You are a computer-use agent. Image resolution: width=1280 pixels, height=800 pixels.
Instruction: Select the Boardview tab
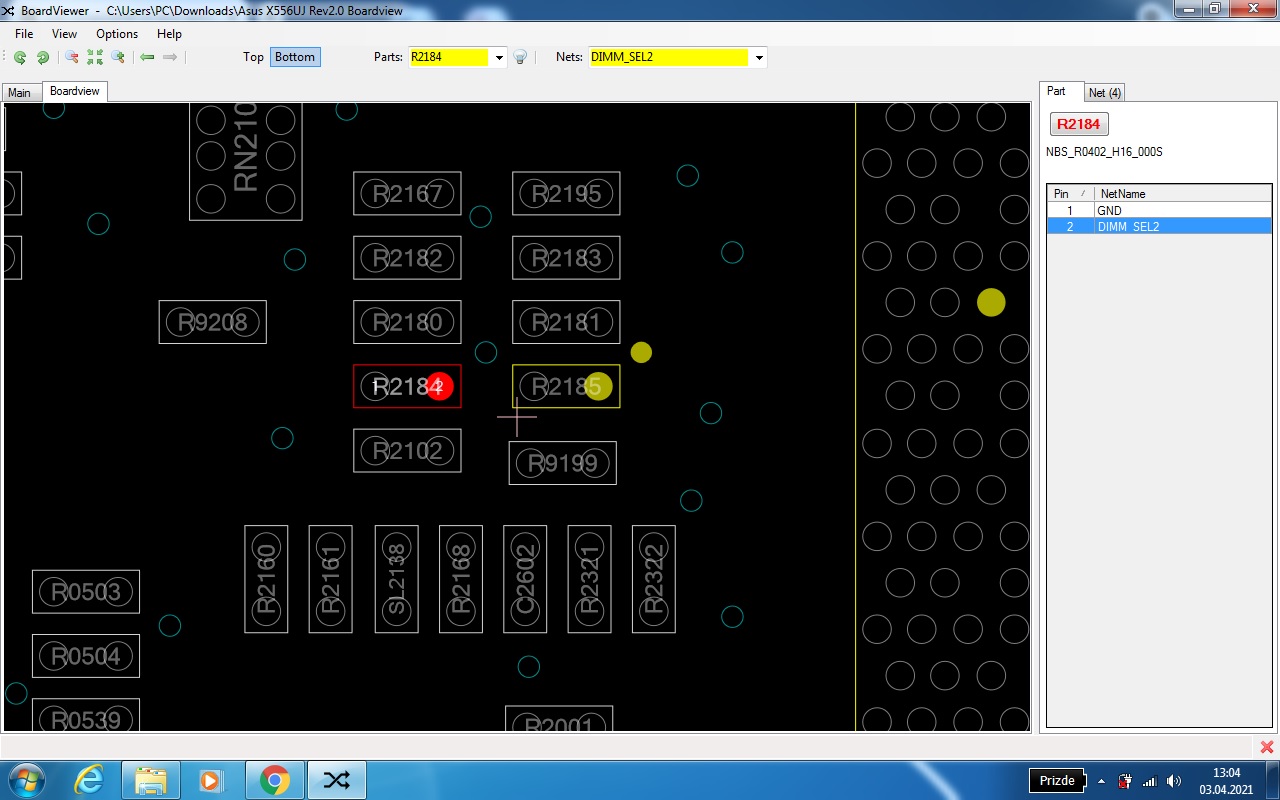(x=75, y=91)
